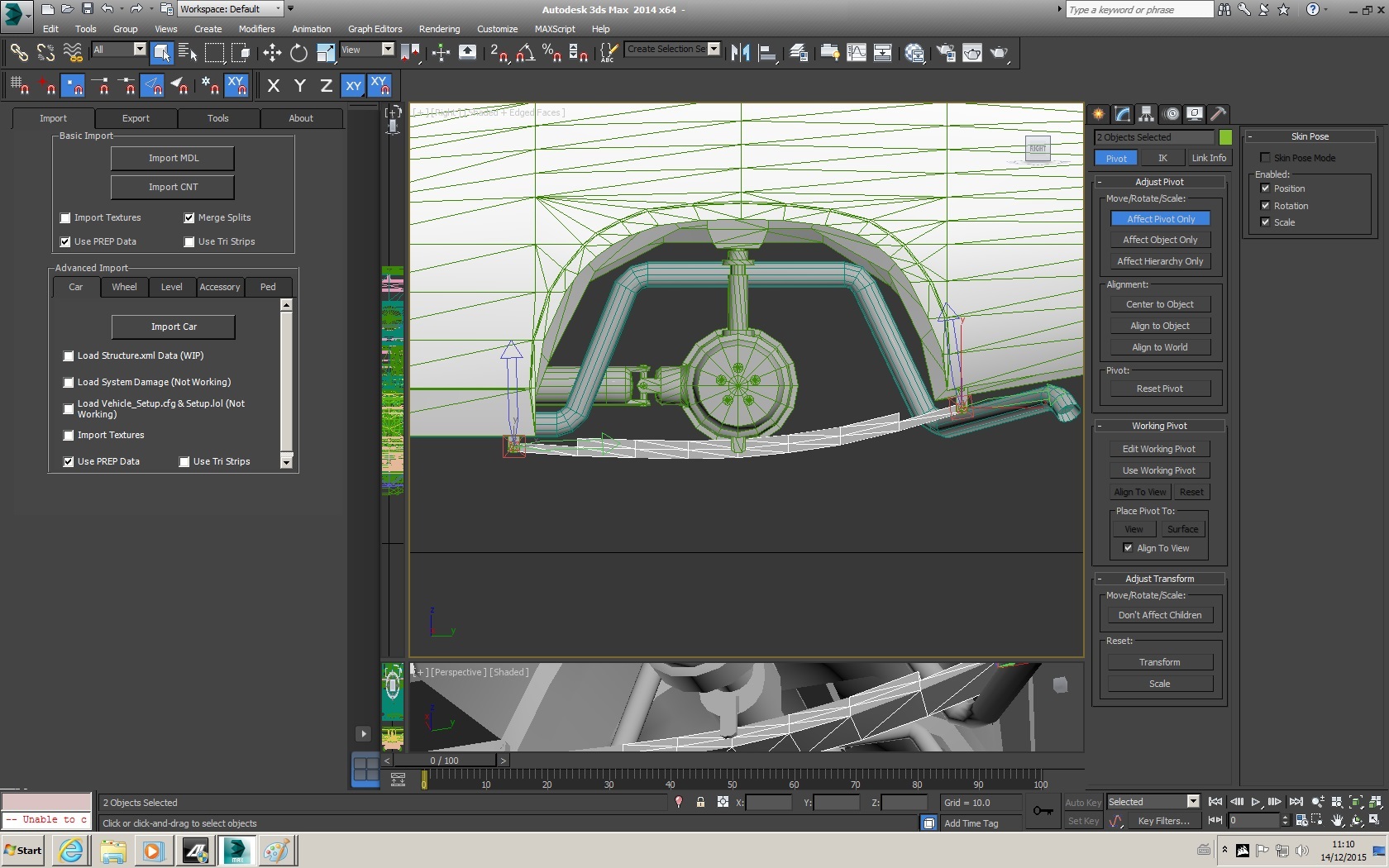
Task: Open the MAXScript menu
Action: click(554, 29)
